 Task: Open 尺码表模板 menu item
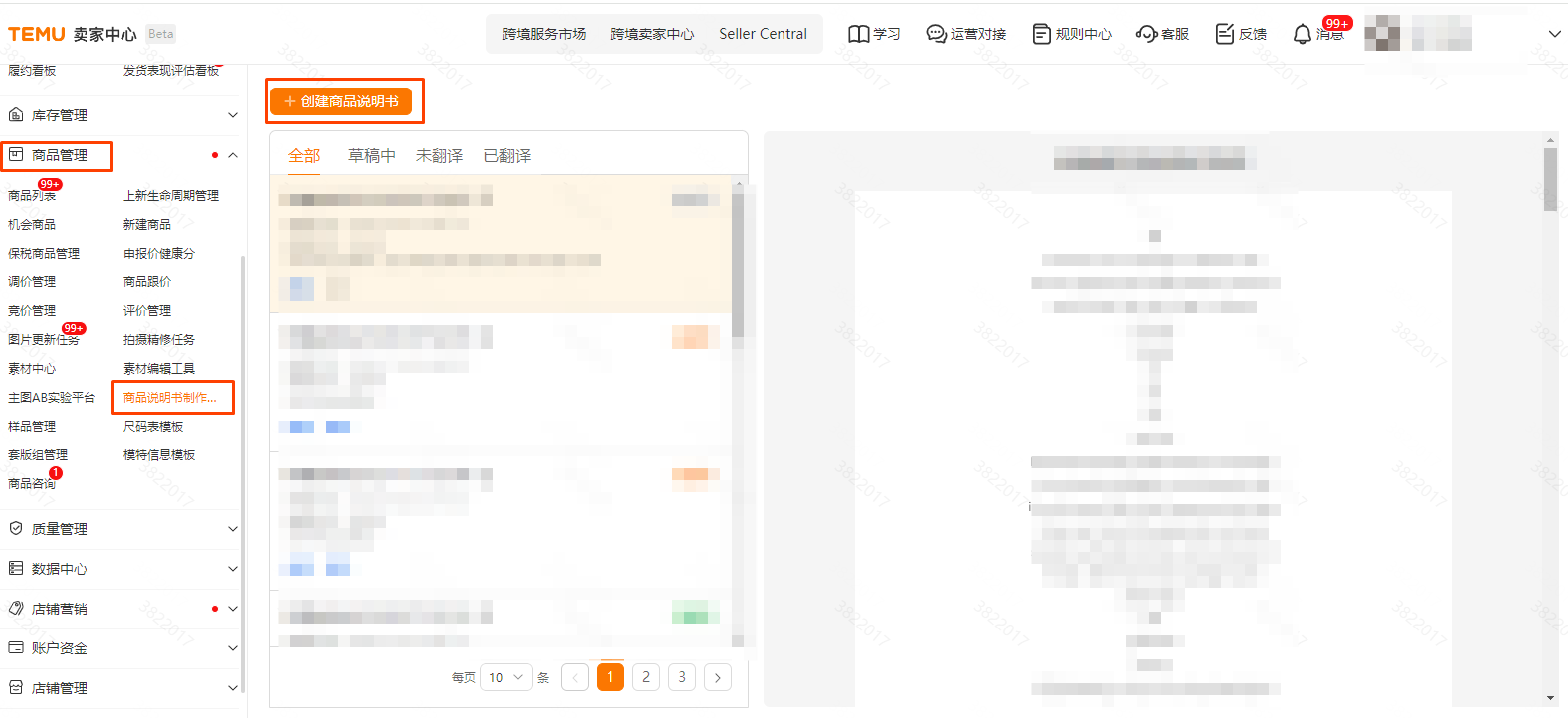tap(153, 427)
